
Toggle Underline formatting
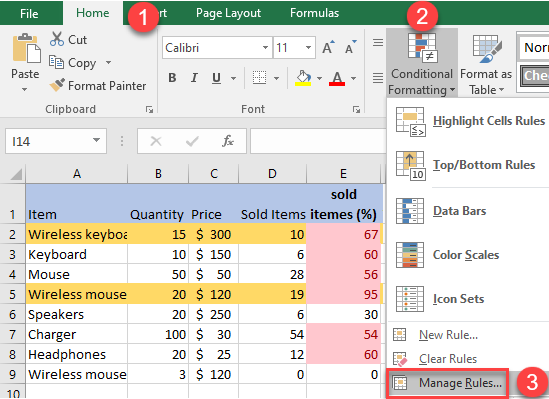(216, 78)
